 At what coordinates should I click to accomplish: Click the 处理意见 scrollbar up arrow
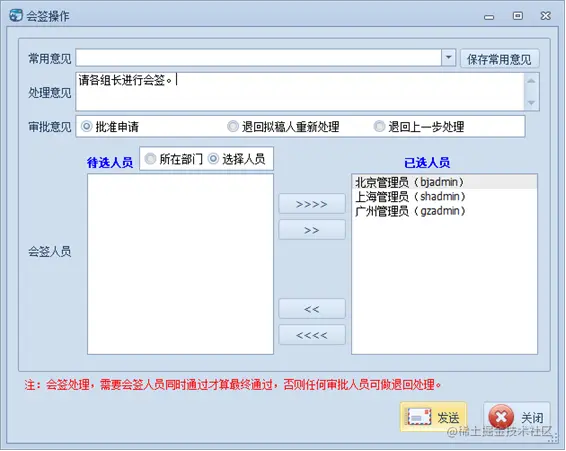coord(531,81)
